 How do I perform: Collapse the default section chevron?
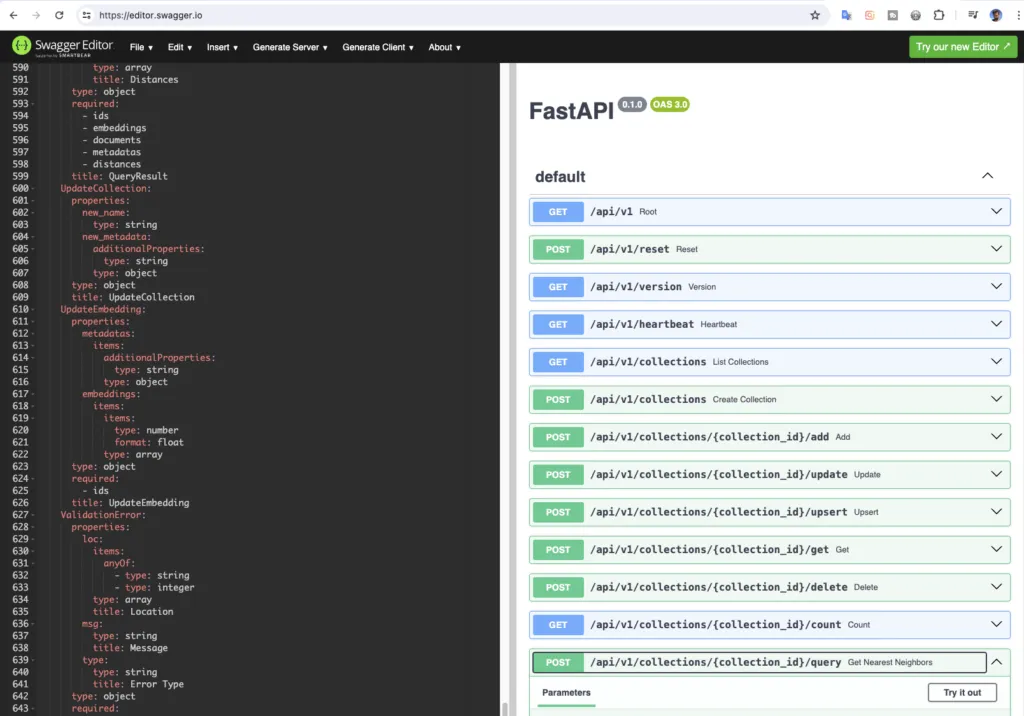coord(987,176)
